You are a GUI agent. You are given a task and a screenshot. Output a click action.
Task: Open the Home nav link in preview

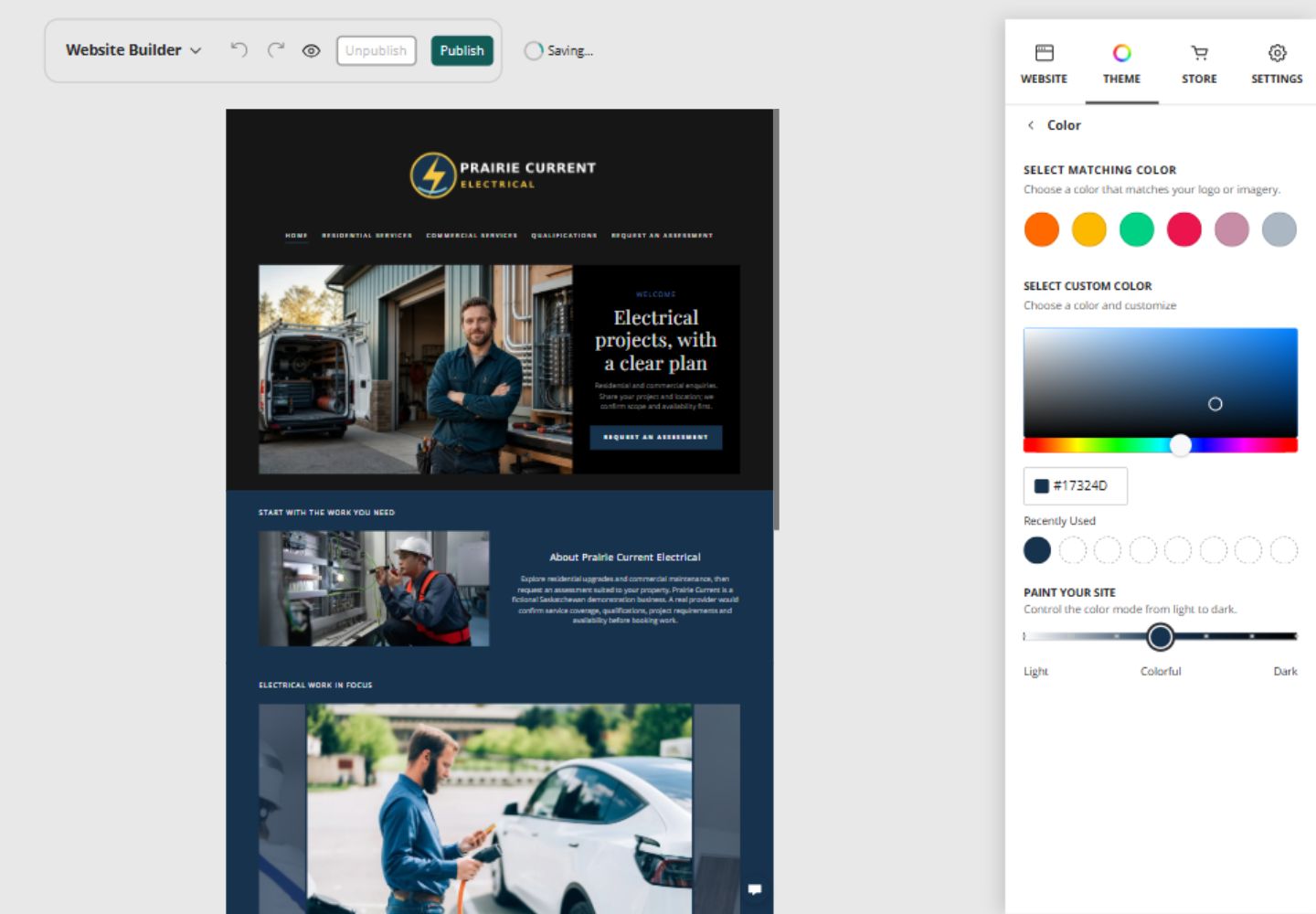pos(296,235)
